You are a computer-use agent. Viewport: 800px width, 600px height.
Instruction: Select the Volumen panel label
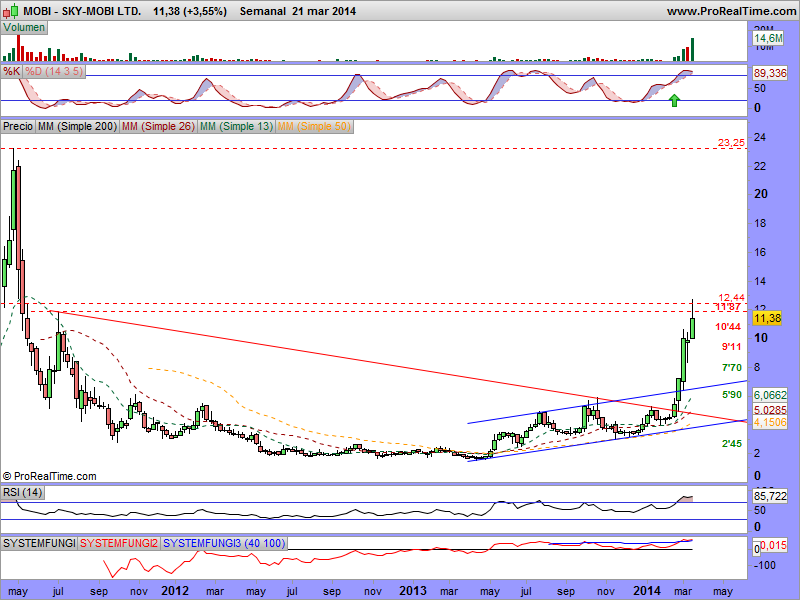(24, 28)
